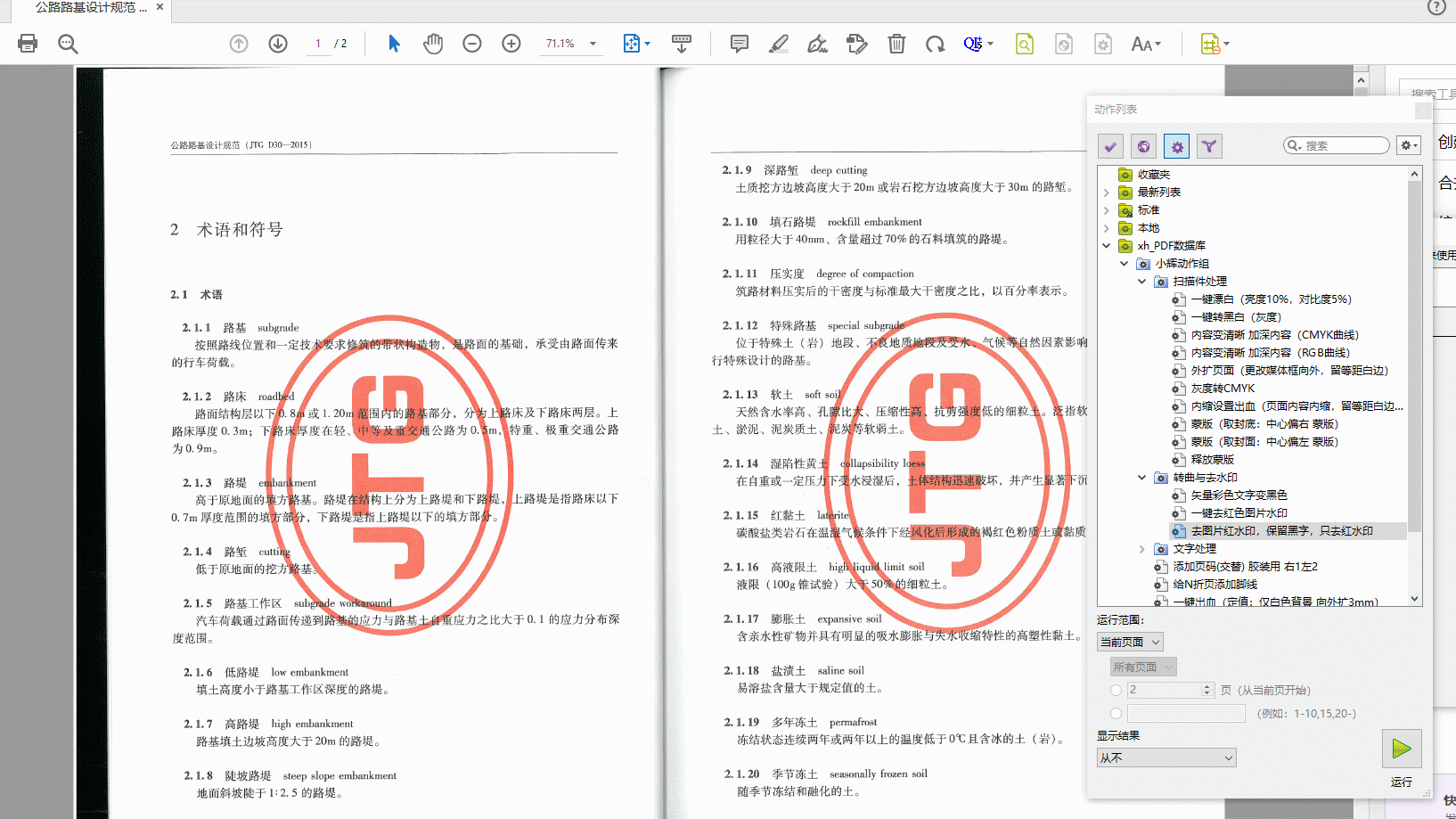Zoom out with the minus circle icon
Screen dimensions: 1456x819
[x=472, y=43]
